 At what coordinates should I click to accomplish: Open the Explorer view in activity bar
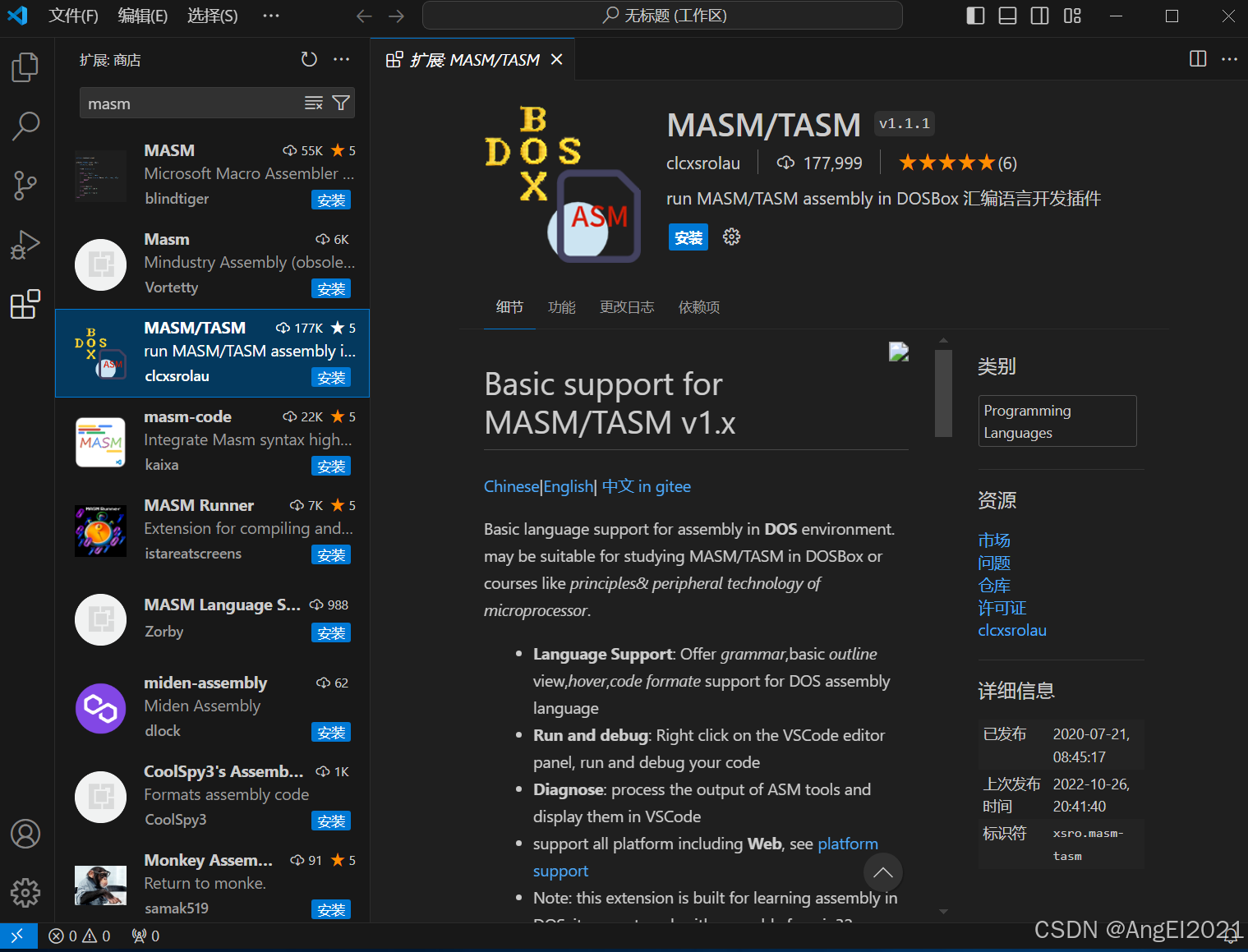coord(25,67)
